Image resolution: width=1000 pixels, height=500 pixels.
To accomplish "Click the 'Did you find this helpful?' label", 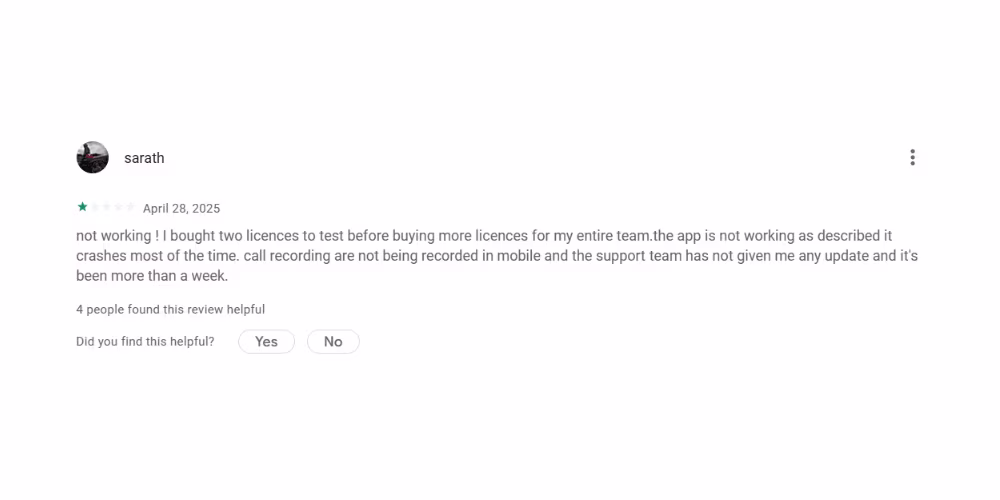I will tap(145, 342).
